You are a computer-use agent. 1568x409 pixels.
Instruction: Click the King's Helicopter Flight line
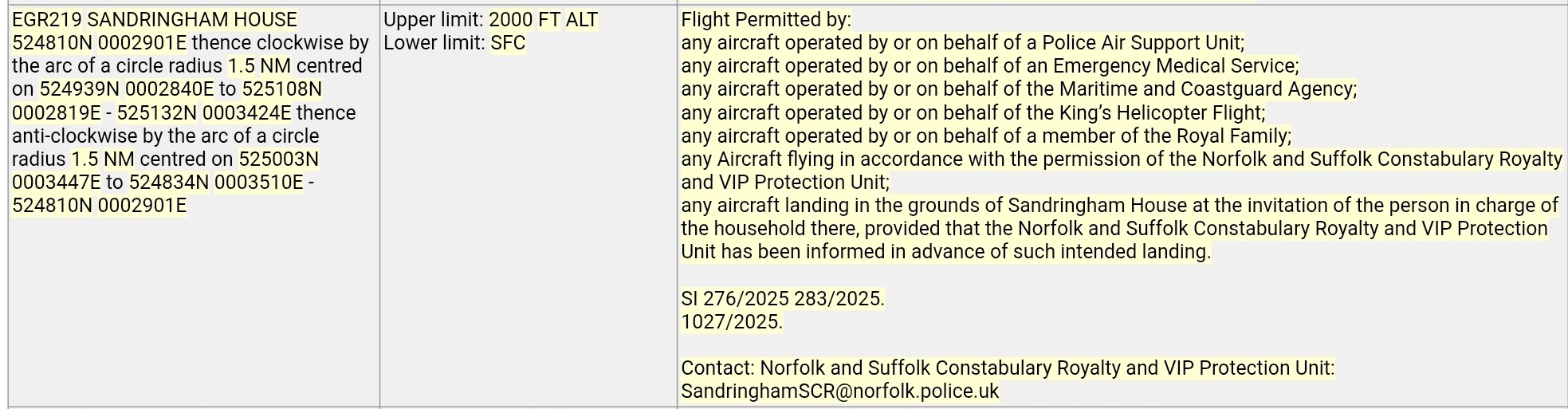coord(973,112)
